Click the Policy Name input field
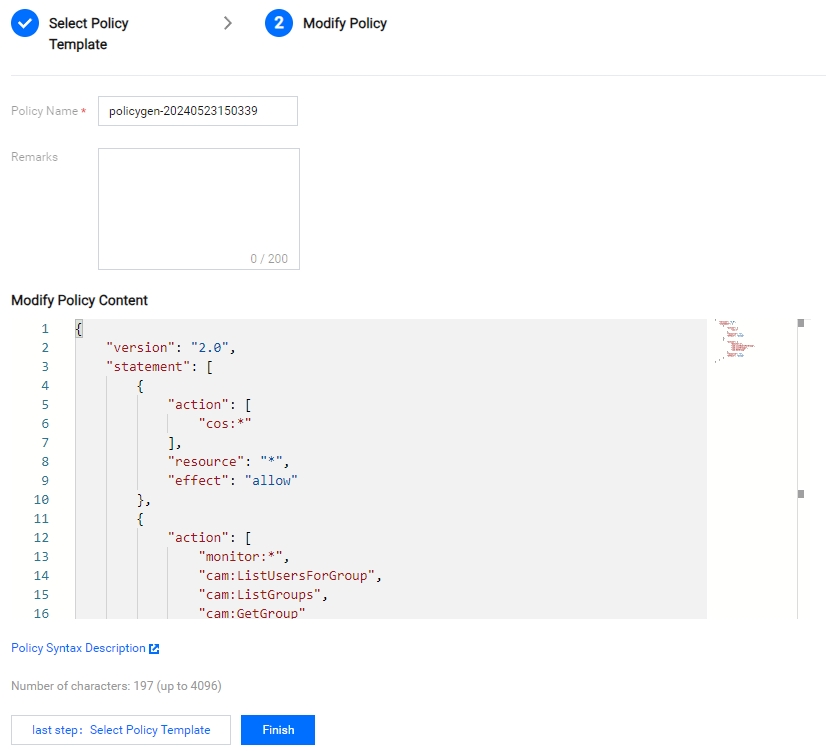Screen dimensions: 826x751 (x=198, y=111)
